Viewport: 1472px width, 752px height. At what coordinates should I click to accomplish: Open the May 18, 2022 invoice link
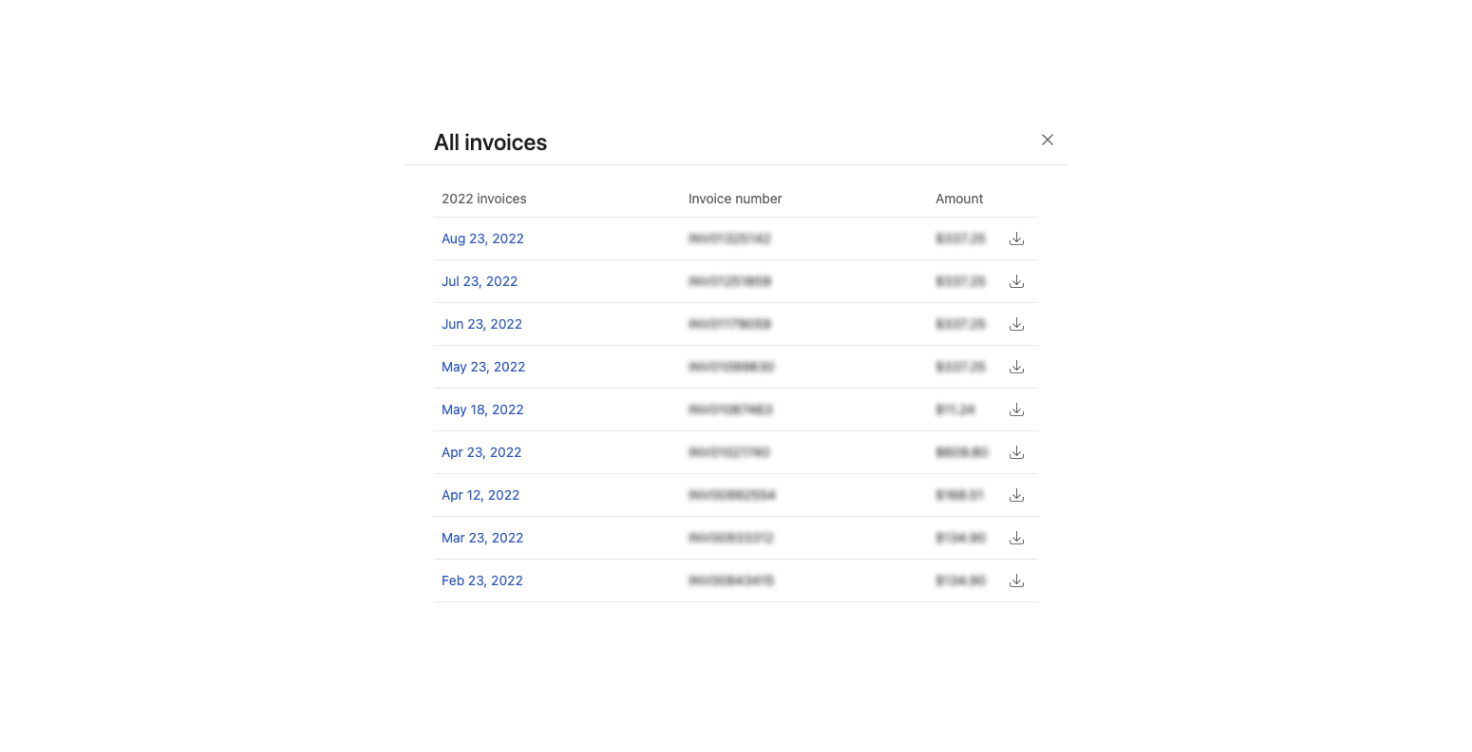[482, 410]
